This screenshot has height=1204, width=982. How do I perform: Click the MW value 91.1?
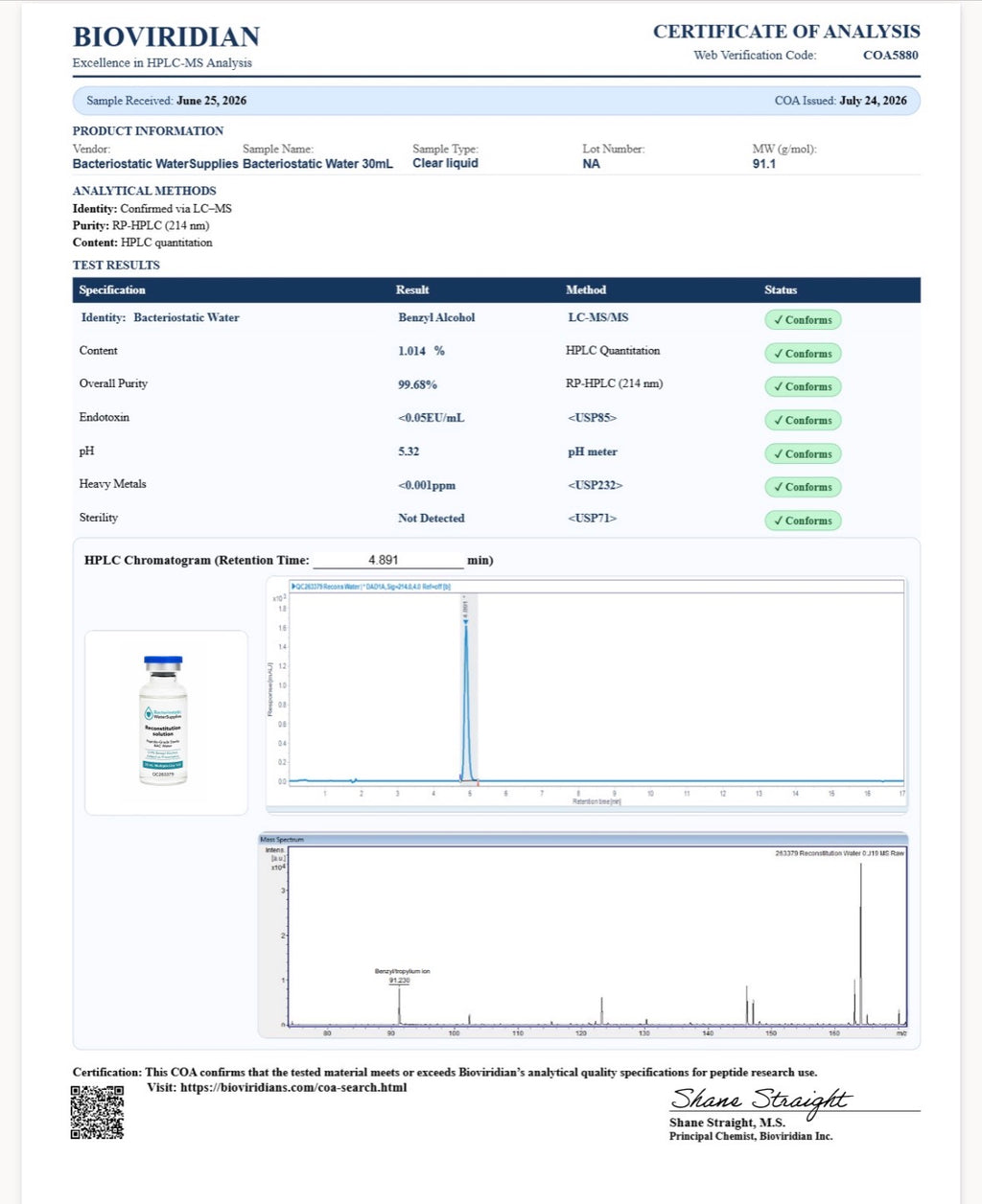point(764,164)
